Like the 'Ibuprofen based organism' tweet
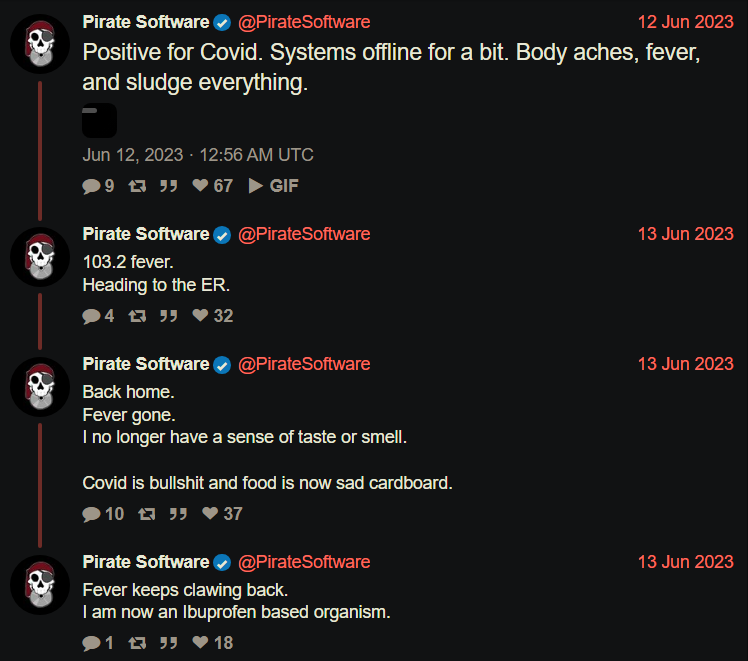 pyautogui.click(x=212, y=643)
